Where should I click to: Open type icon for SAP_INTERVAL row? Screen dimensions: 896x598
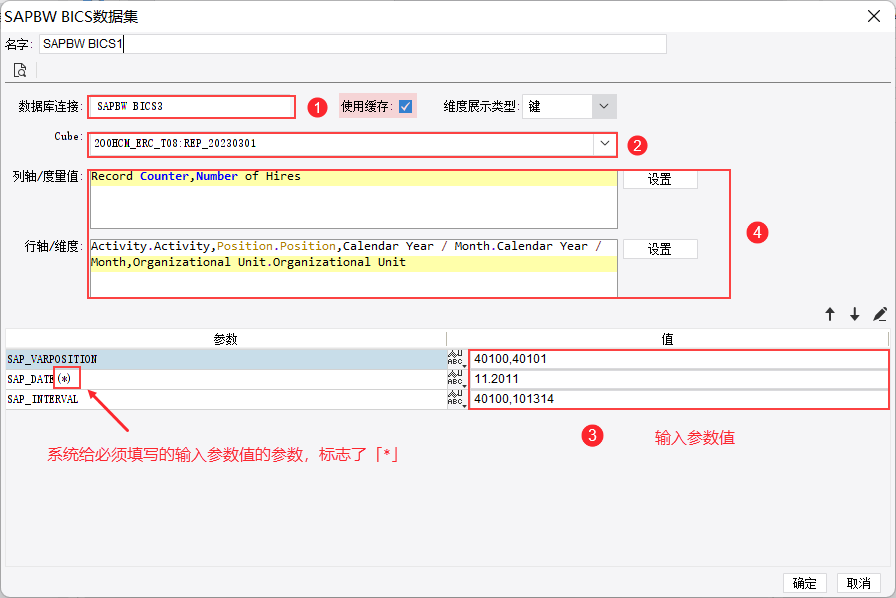(457, 399)
